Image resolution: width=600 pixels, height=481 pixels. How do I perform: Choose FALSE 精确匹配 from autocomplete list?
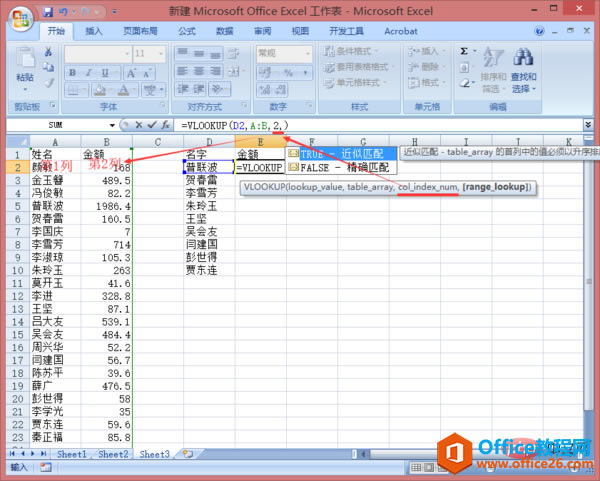(341, 167)
